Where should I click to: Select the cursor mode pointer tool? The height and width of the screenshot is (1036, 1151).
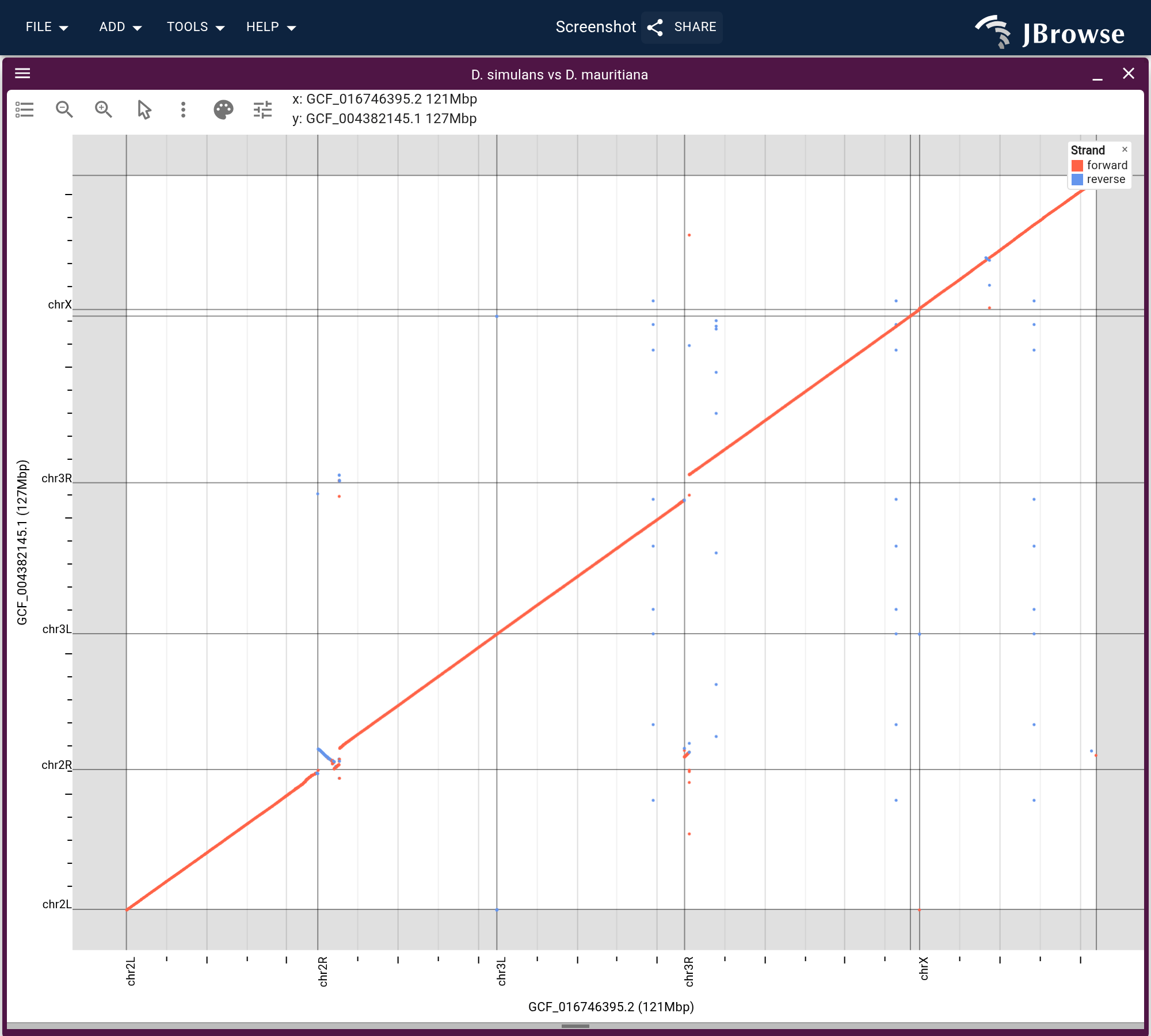pyautogui.click(x=144, y=109)
